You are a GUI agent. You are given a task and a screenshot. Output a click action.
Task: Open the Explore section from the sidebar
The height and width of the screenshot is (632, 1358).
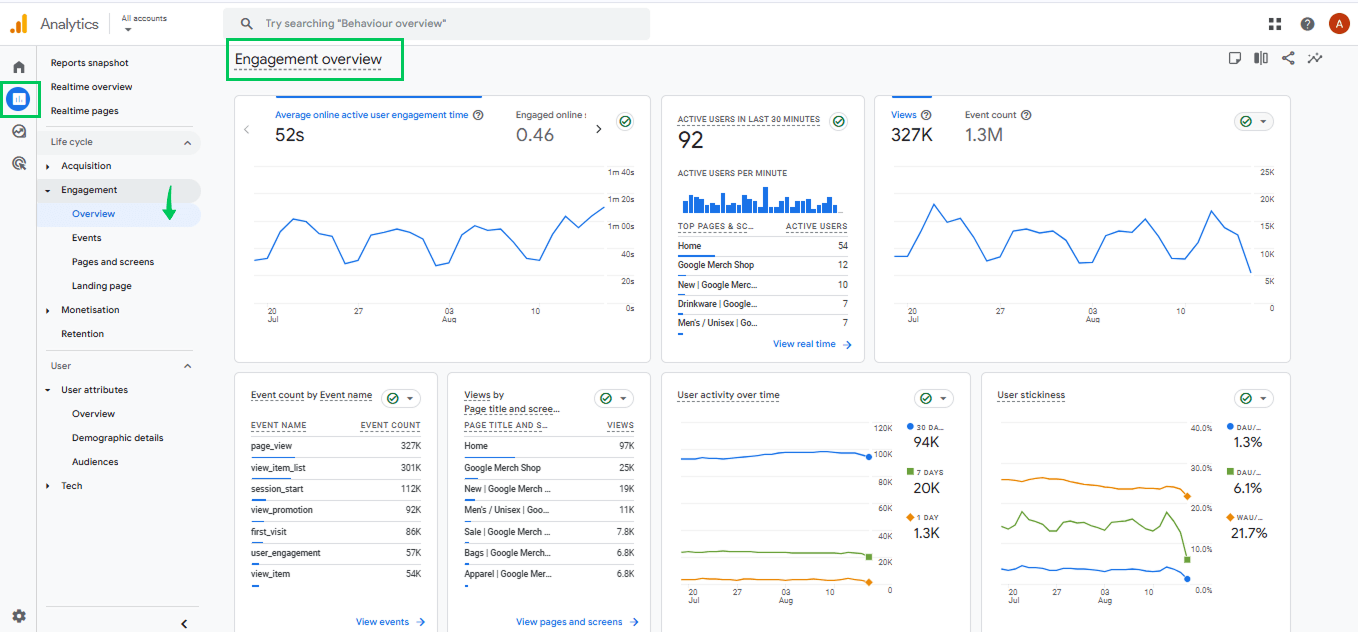click(x=18, y=131)
